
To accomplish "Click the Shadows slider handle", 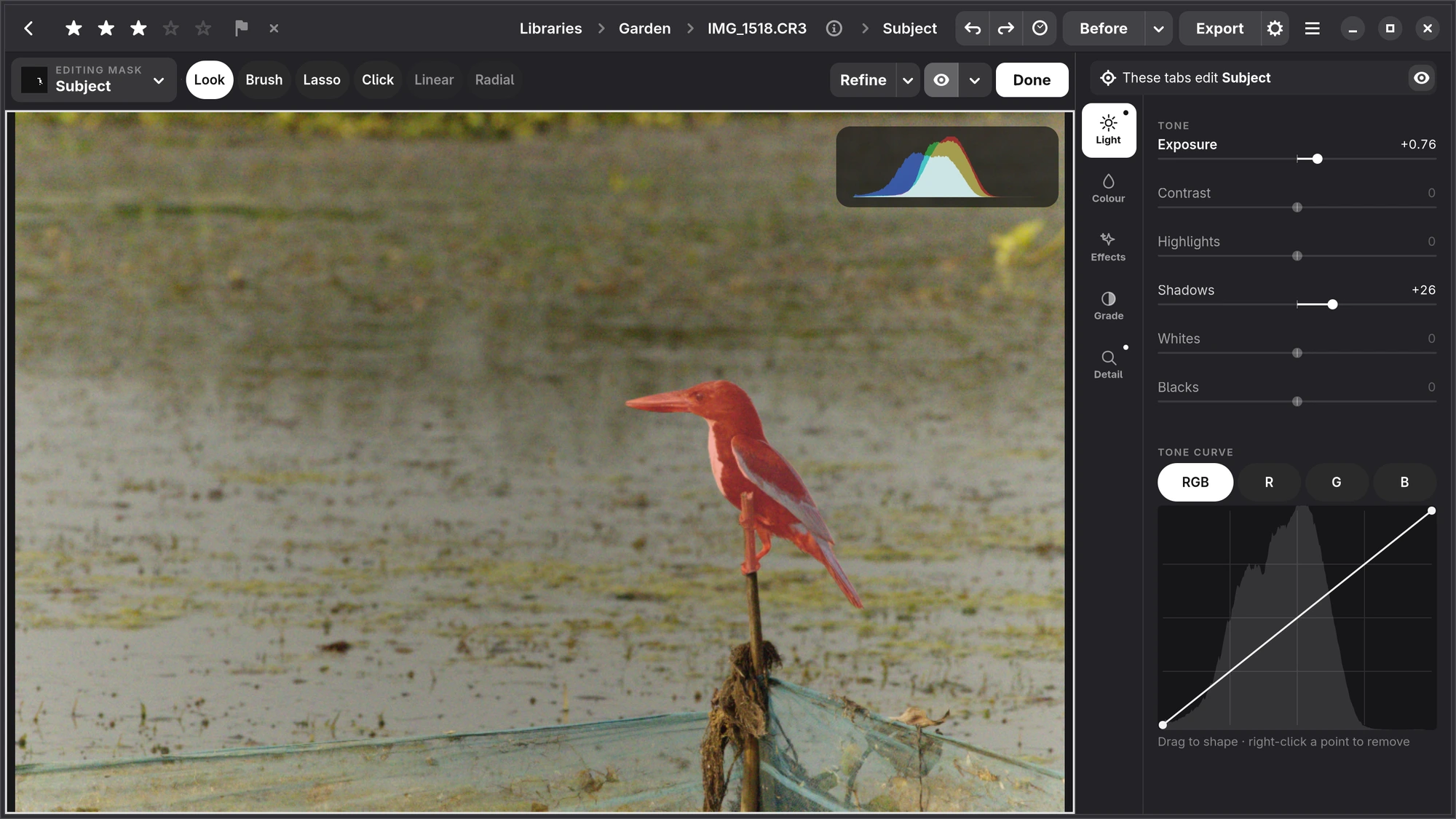I will [1332, 304].
